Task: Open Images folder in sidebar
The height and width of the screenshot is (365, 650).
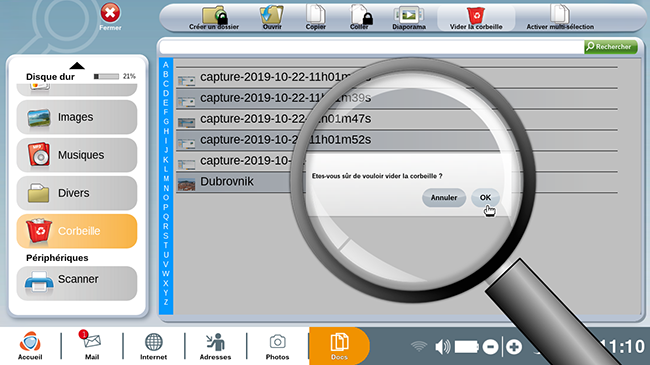Action: click(x=77, y=117)
